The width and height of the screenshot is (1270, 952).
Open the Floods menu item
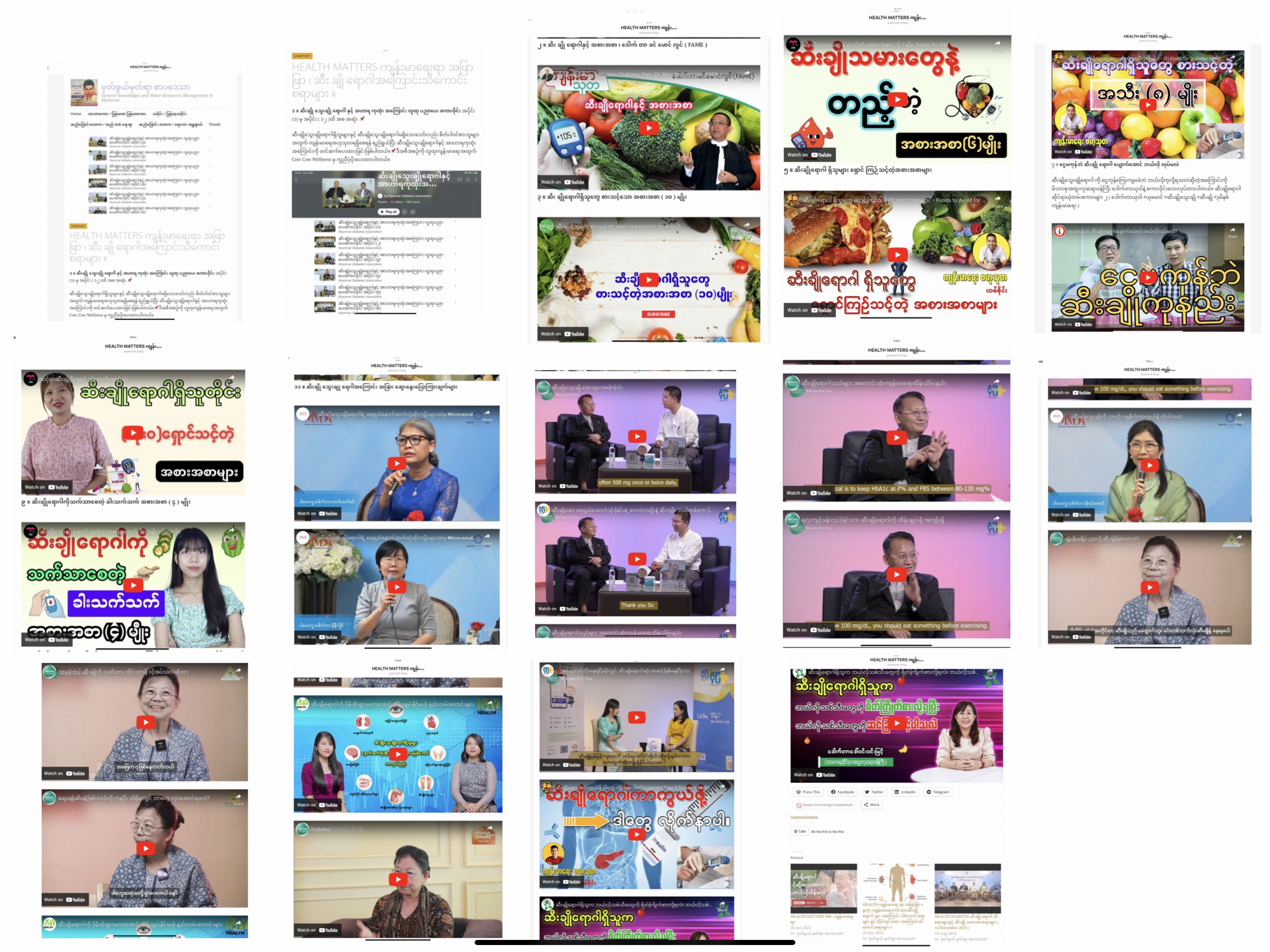tap(215, 124)
